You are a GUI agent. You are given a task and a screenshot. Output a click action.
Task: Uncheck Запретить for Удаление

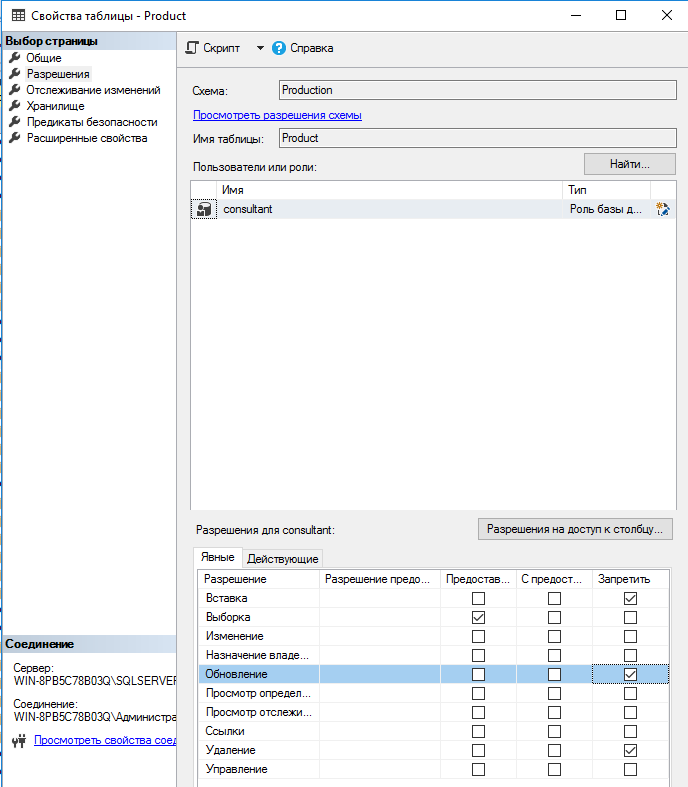pyautogui.click(x=630, y=750)
